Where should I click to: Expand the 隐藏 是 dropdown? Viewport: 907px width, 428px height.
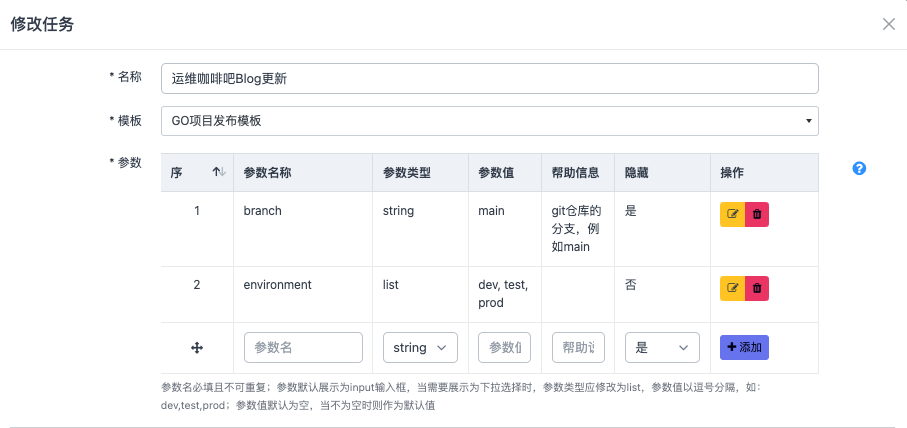(x=661, y=347)
